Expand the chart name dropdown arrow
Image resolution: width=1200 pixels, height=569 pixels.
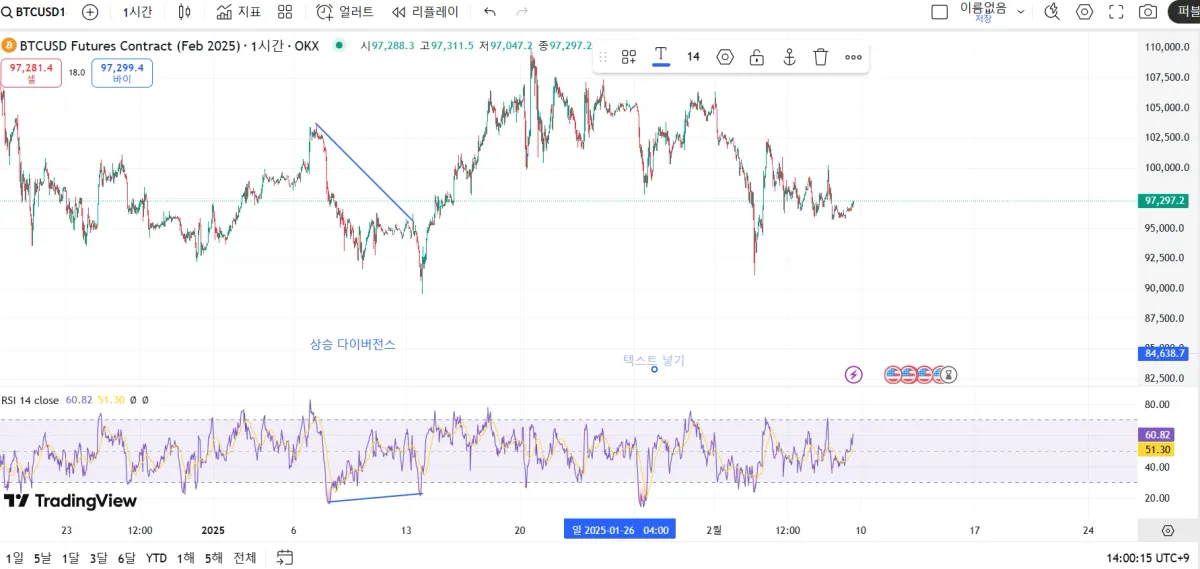pyautogui.click(x=1021, y=12)
